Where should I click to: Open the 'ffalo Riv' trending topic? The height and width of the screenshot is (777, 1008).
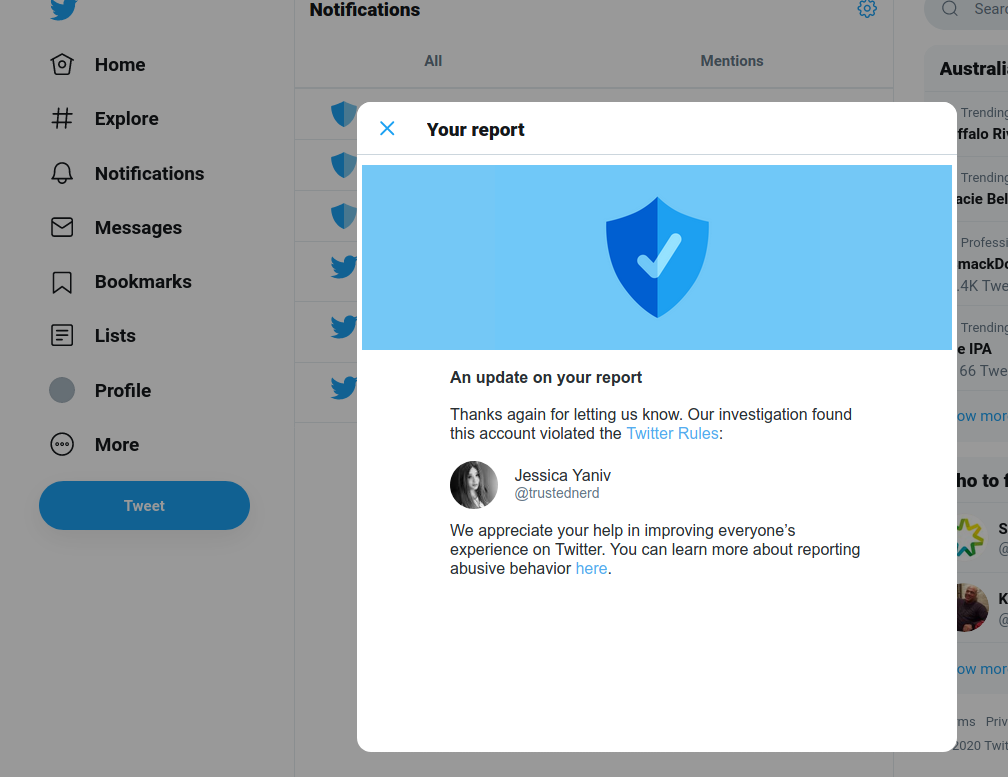tap(982, 134)
